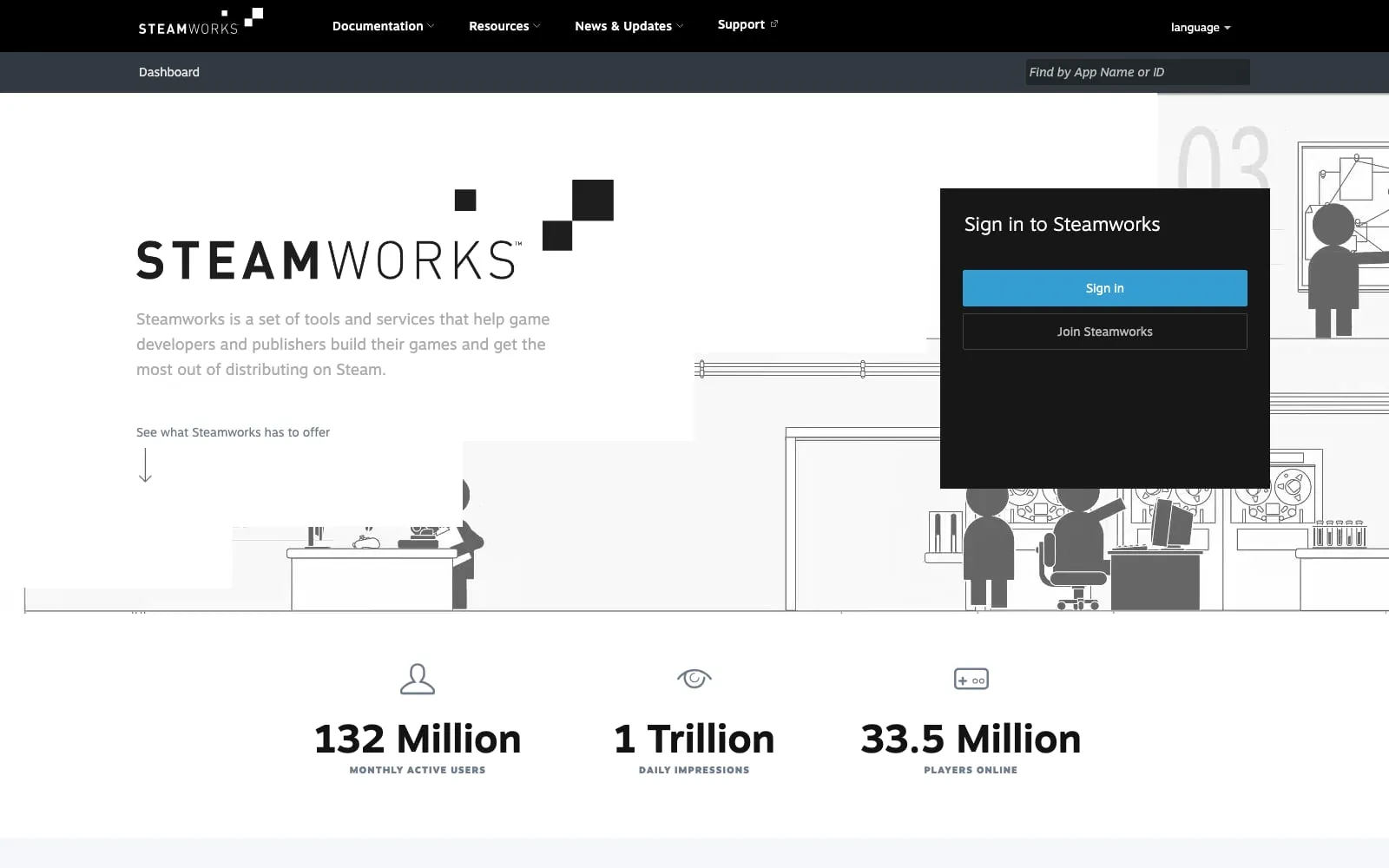Screen dimensions: 1389x868
Task: Click the Steamworks description paragraph
Action: (343, 344)
